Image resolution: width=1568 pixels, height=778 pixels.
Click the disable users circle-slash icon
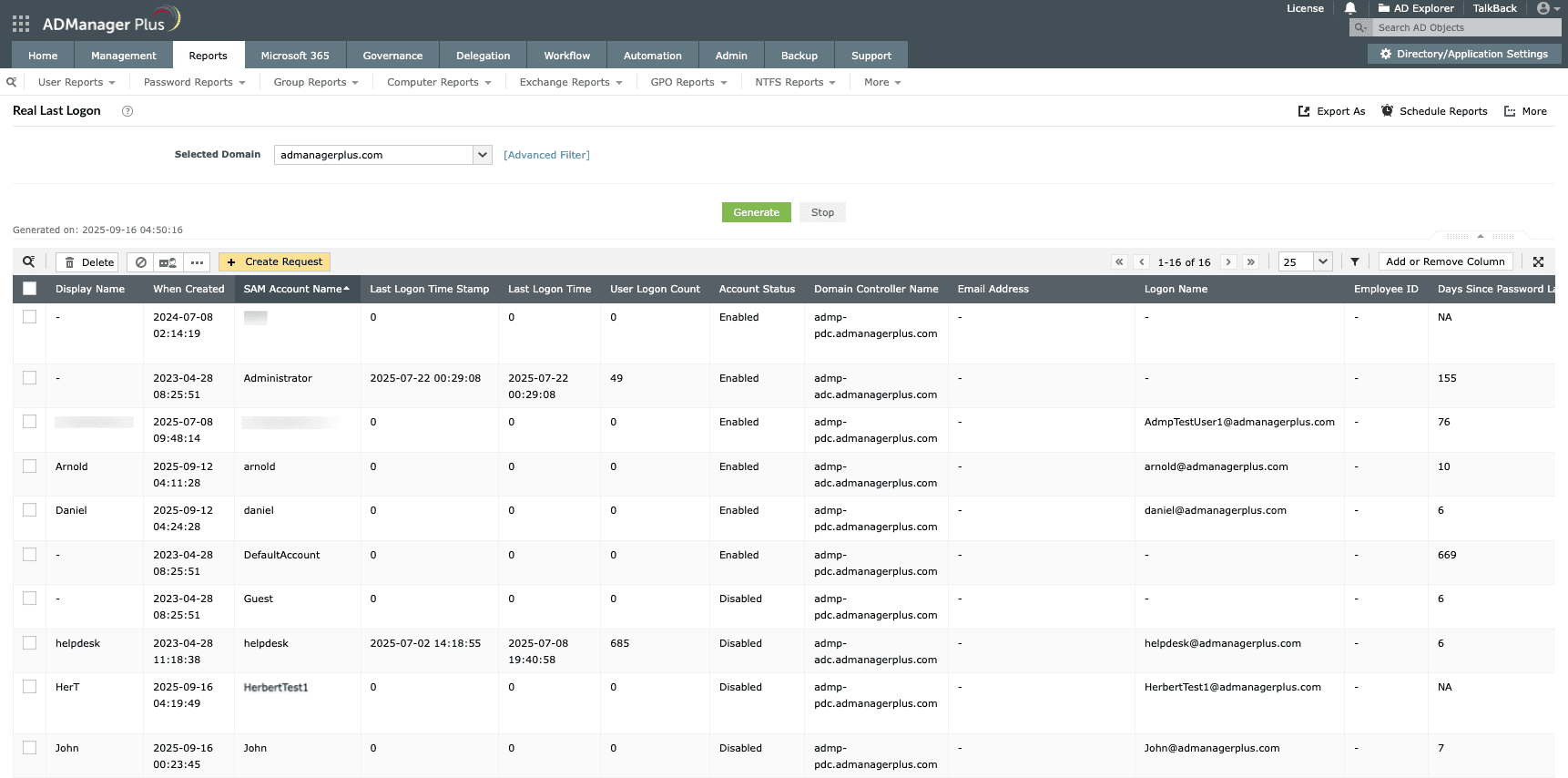pyautogui.click(x=141, y=262)
